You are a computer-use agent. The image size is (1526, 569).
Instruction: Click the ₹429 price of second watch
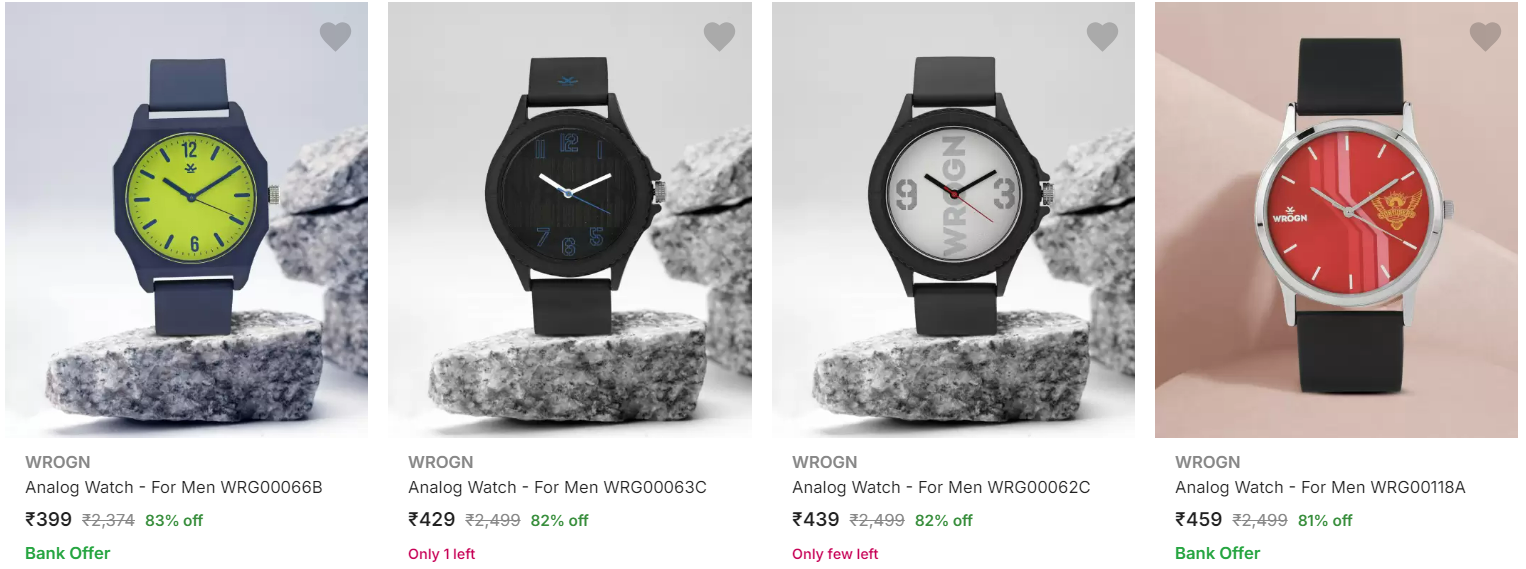[x=432, y=520]
